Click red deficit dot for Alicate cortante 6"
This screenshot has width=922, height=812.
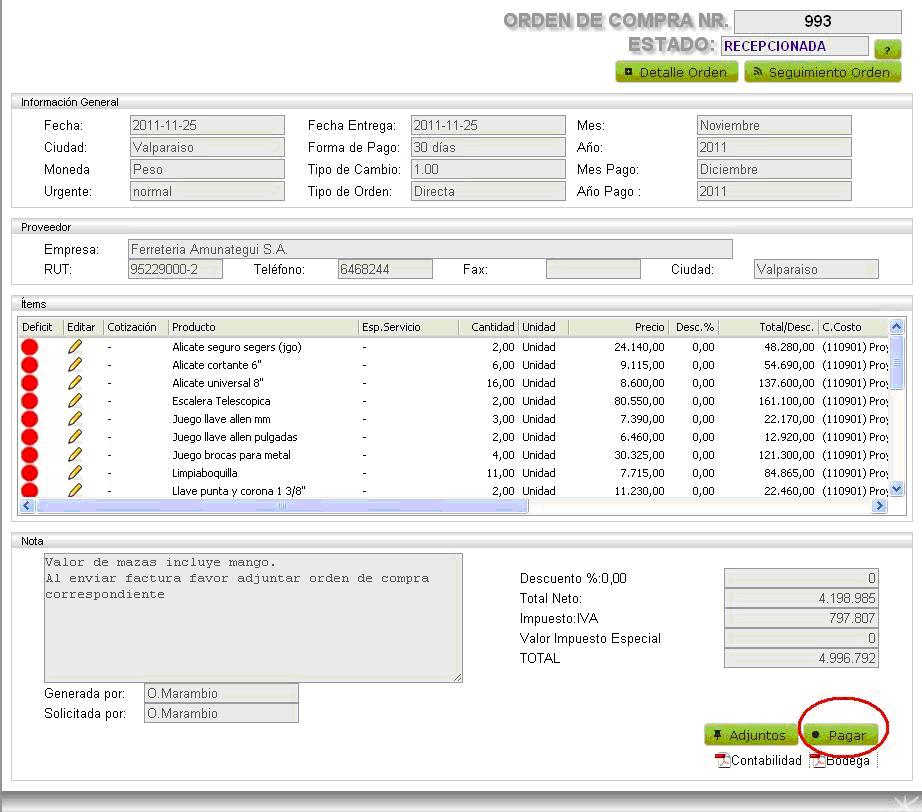click(29, 365)
